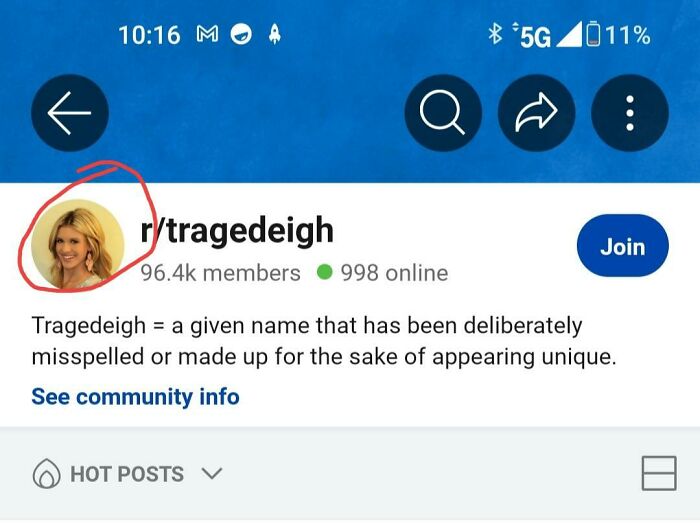The width and height of the screenshot is (700, 528).
Task: Tap the r/tragedeigh community title
Action: pyautogui.click(x=237, y=230)
